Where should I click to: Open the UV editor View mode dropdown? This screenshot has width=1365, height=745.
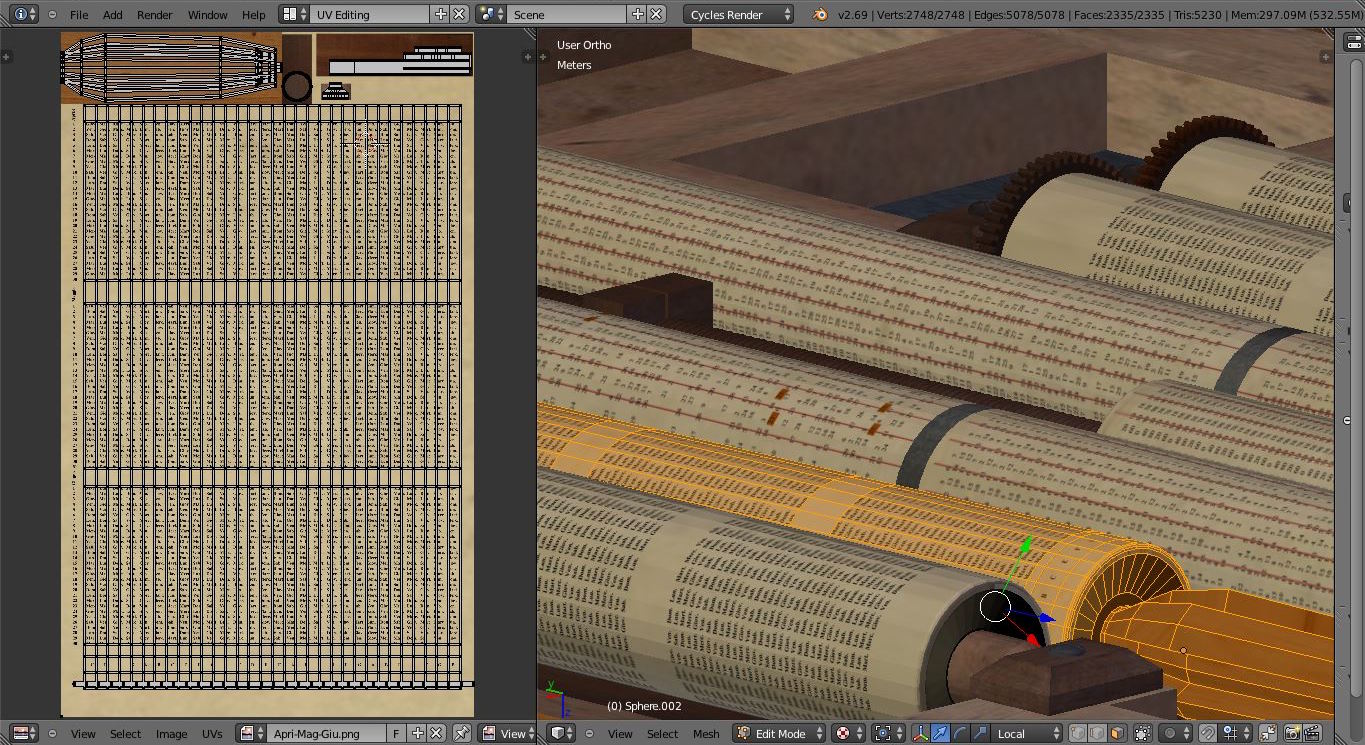click(506, 733)
